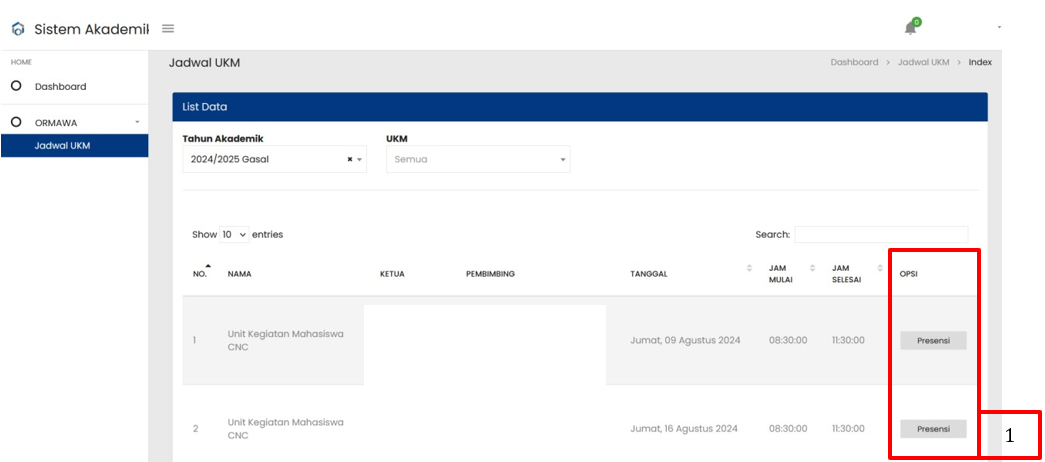This screenshot has height=462, width=1045.
Task: Clear the 2024/2025 Gasal selection
Action: (350, 159)
